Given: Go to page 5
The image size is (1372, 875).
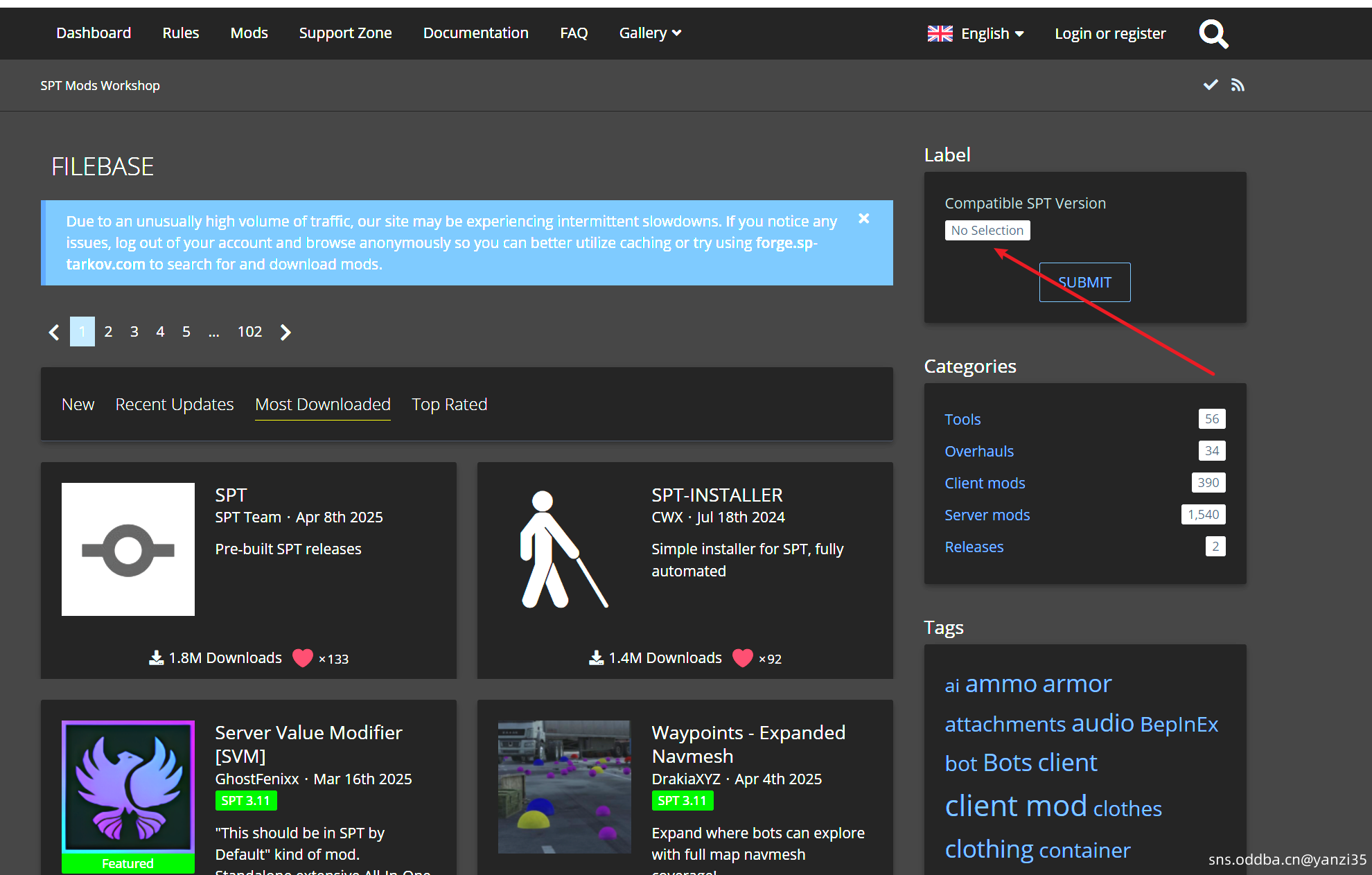Looking at the screenshot, I should click(x=186, y=332).
